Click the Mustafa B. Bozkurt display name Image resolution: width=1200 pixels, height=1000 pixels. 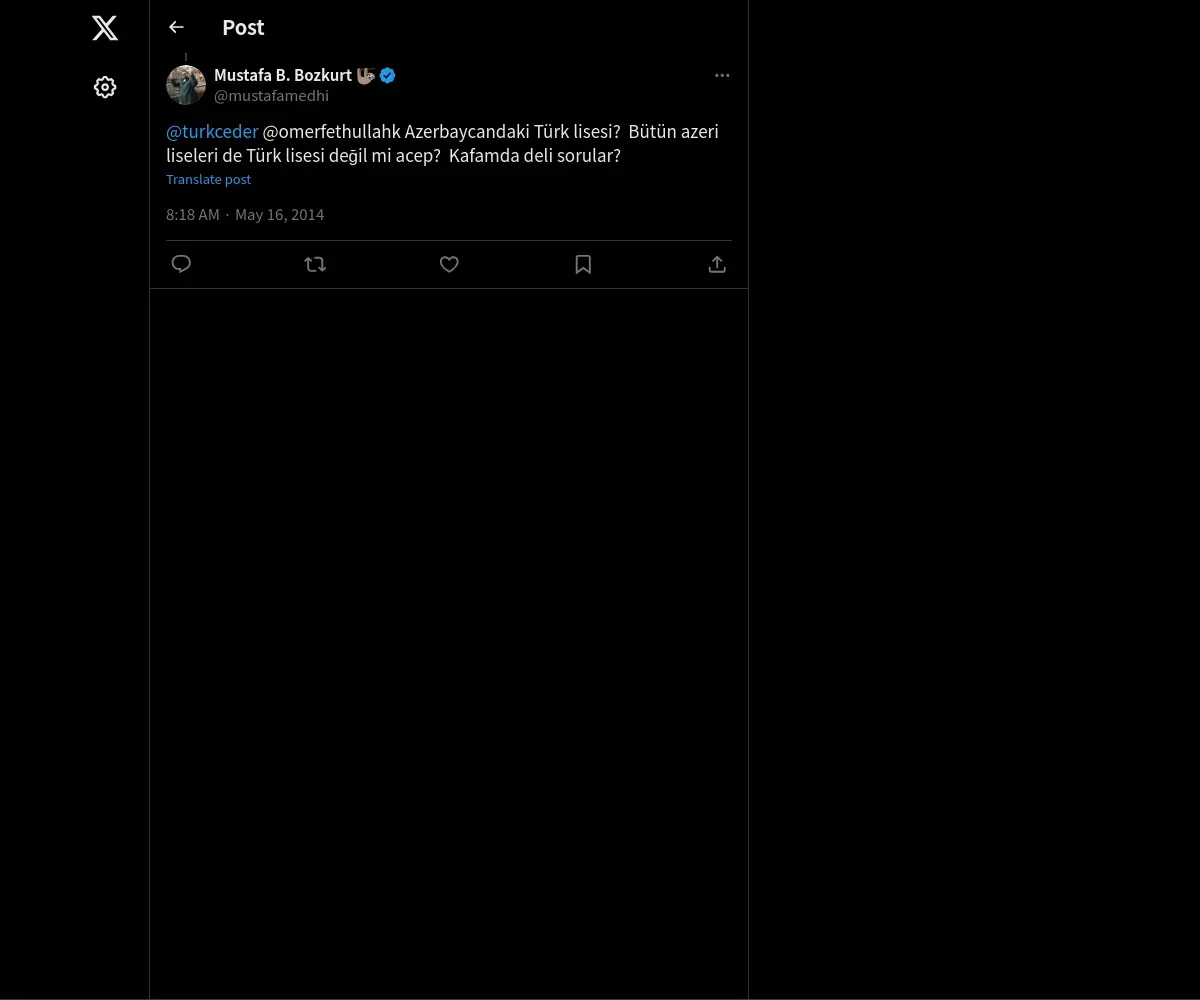(x=282, y=75)
